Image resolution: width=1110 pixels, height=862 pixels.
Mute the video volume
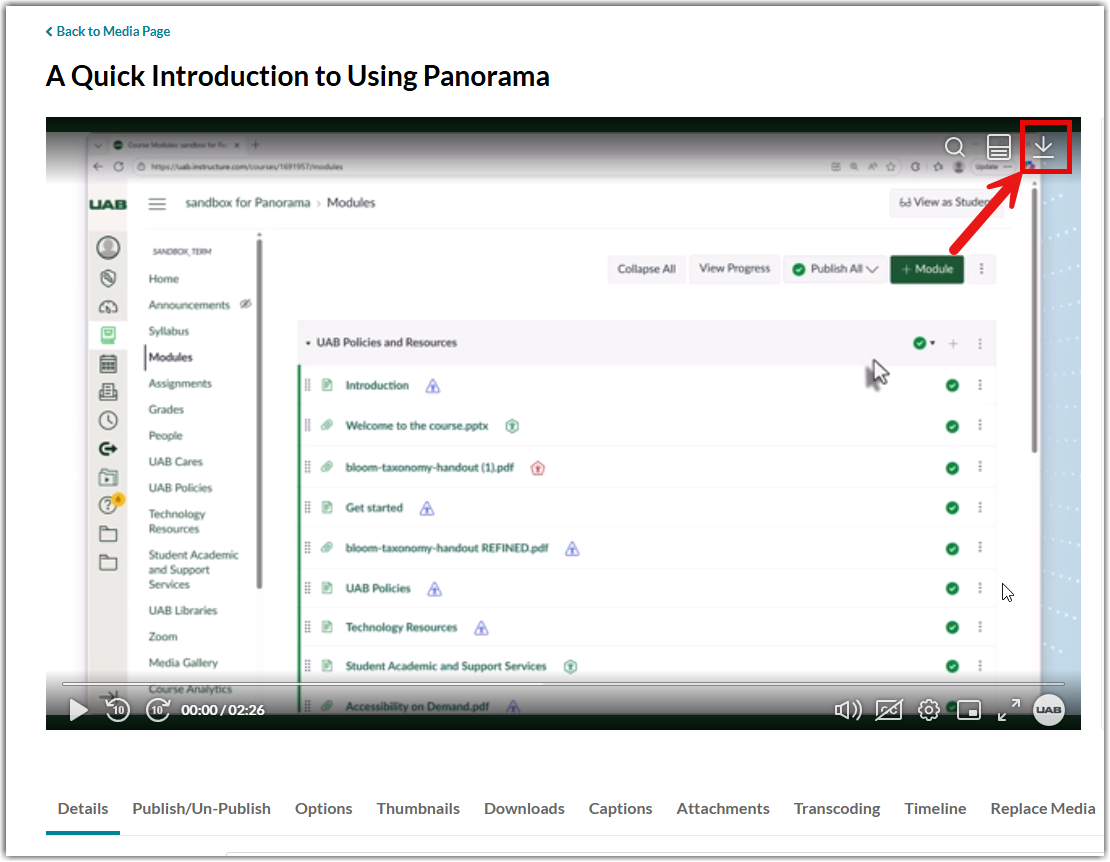pos(847,710)
